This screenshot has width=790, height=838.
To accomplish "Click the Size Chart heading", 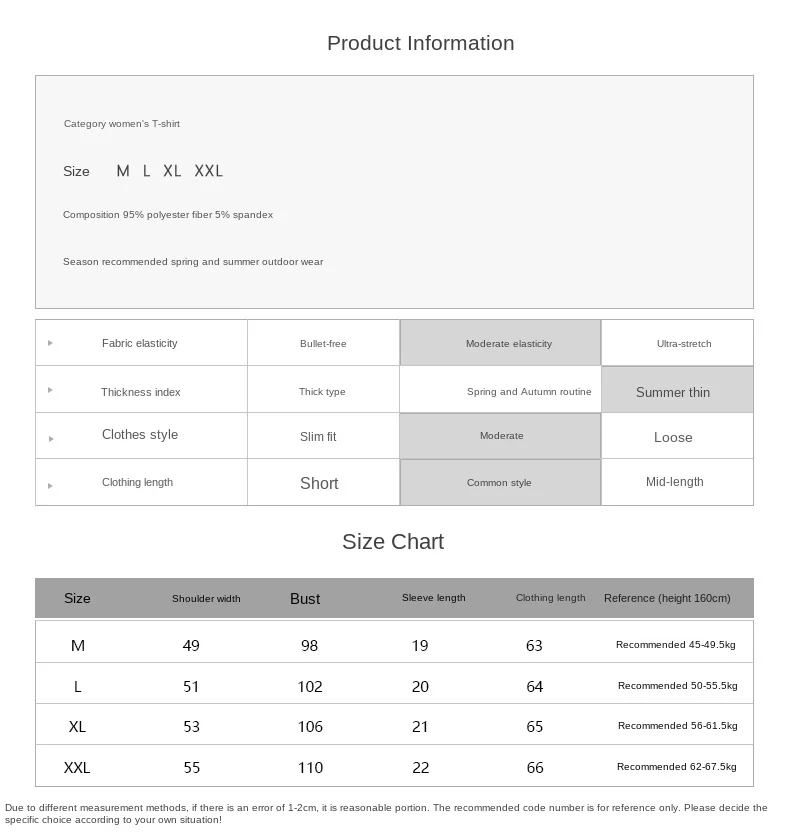I will 393,541.
